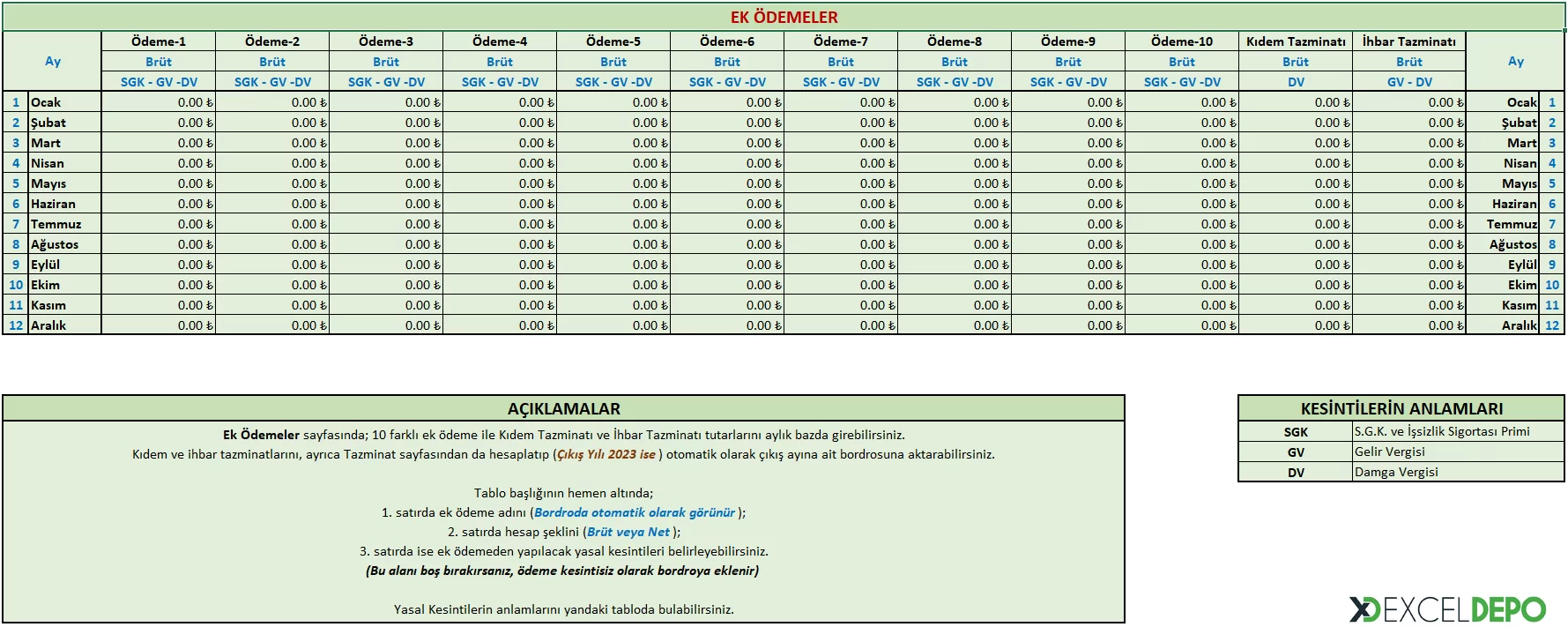Select the Ödeme-7 Eylül amount cell
This screenshot has width=1568, height=627.
[841, 265]
